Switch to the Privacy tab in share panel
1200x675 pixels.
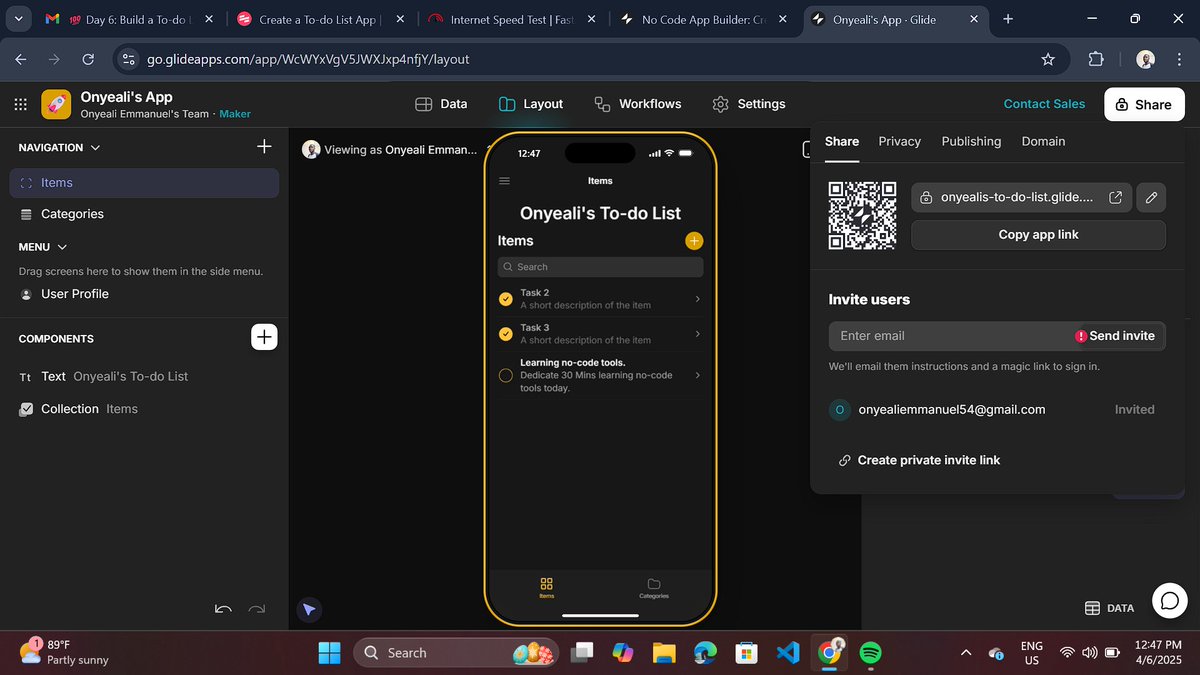click(x=899, y=141)
